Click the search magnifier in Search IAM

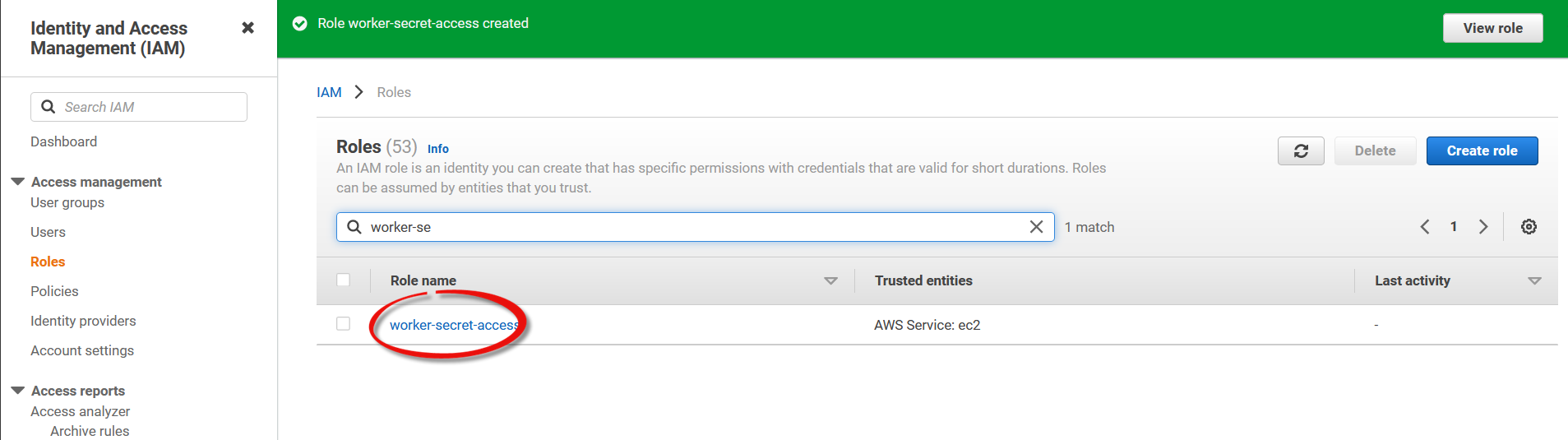(49, 107)
